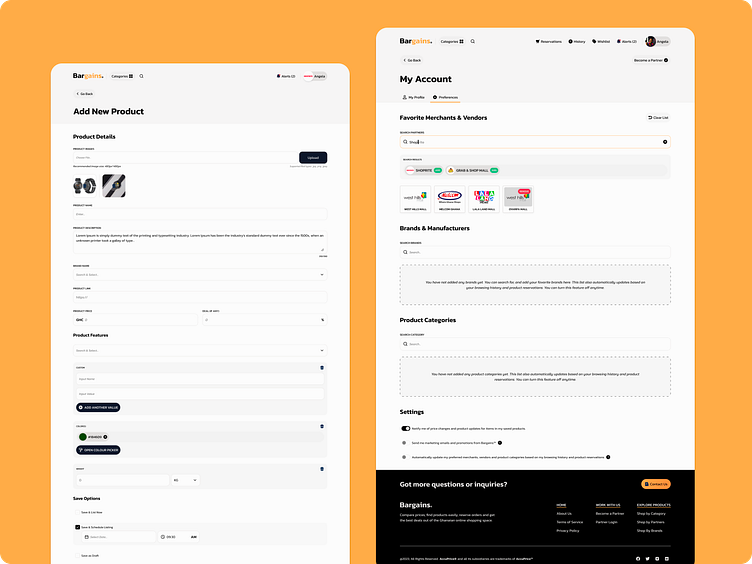Delete the Custom feature with trash icon
Screen dimensions: 752x564
click(x=322, y=368)
